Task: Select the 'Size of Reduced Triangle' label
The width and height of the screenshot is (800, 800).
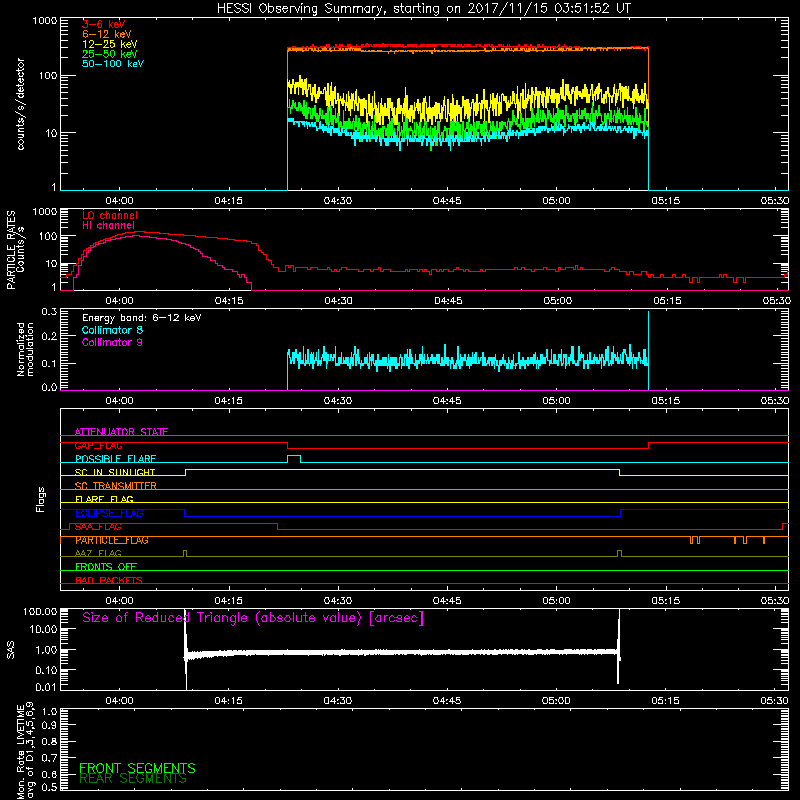Action: (253, 618)
